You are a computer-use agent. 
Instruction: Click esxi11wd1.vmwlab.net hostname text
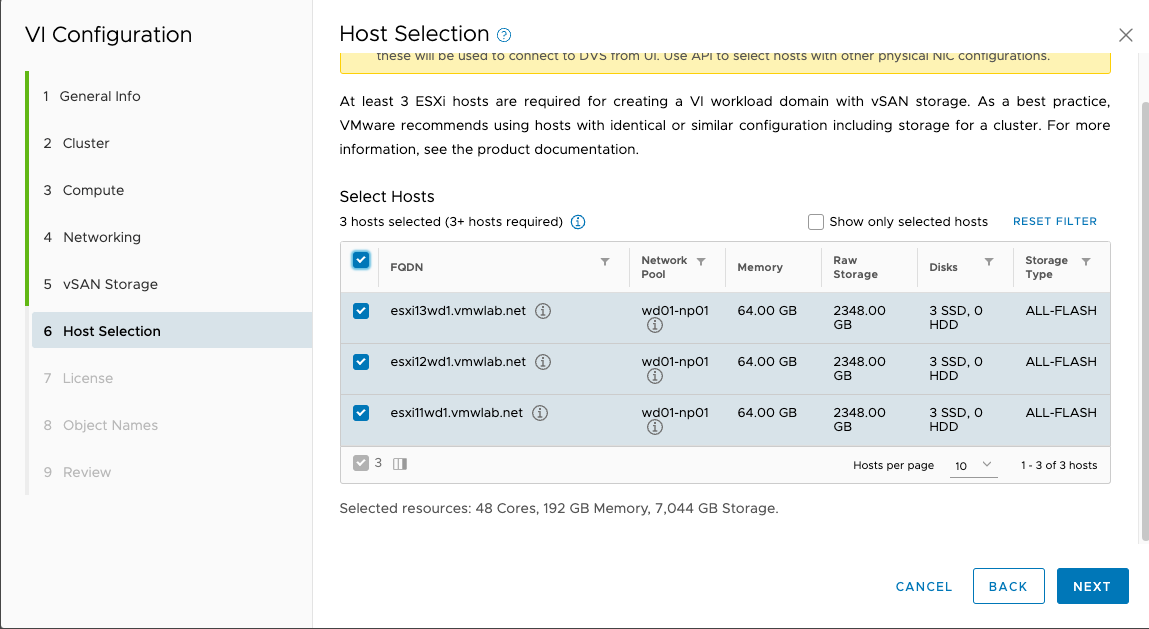click(x=457, y=413)
